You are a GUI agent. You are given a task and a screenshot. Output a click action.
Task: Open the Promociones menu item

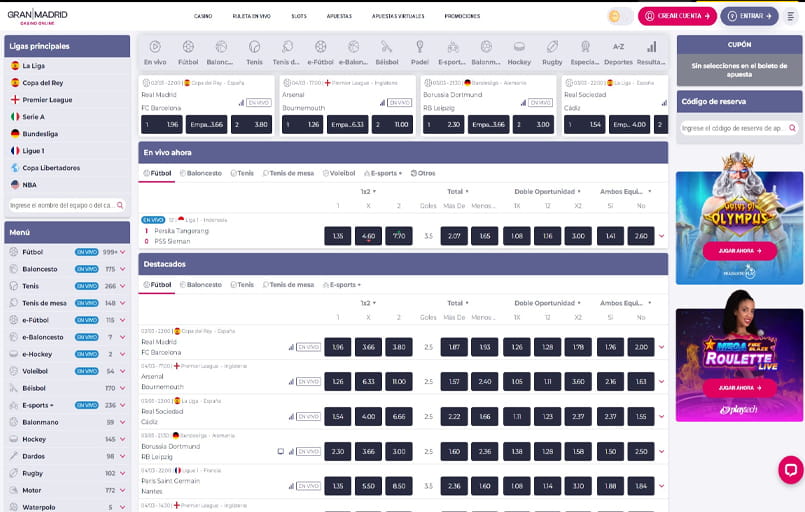[x=462, y=16]
